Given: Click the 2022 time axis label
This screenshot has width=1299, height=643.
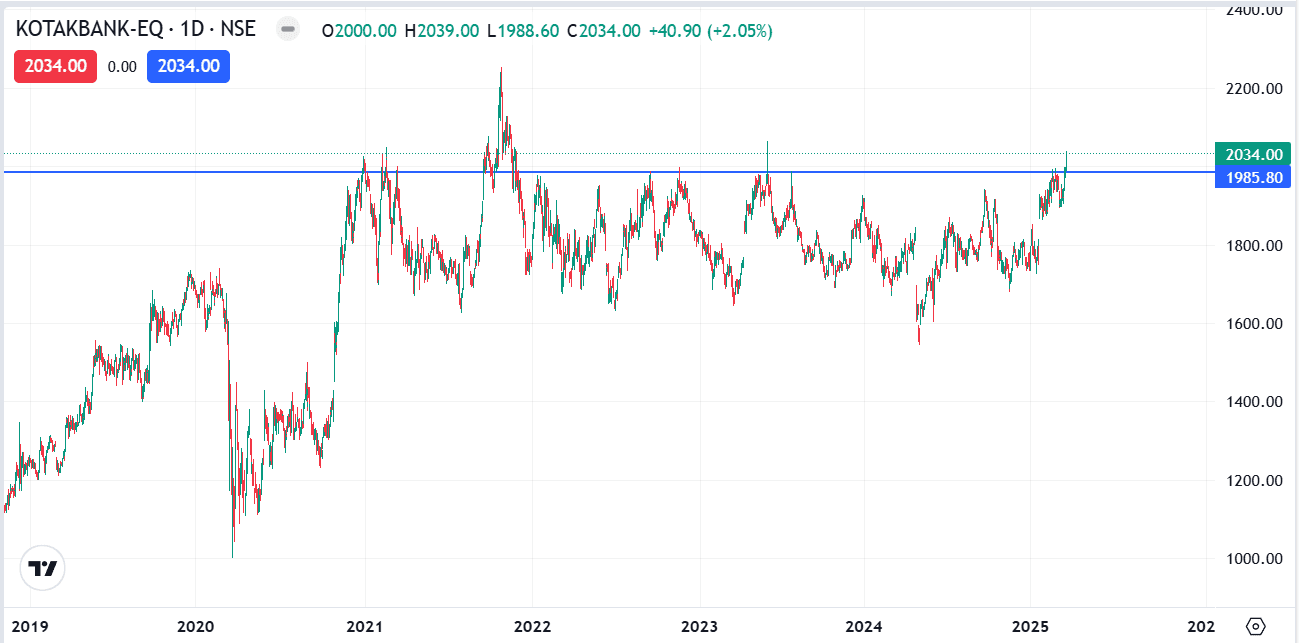Looking at the screenshot, I should tap(532, 626).
